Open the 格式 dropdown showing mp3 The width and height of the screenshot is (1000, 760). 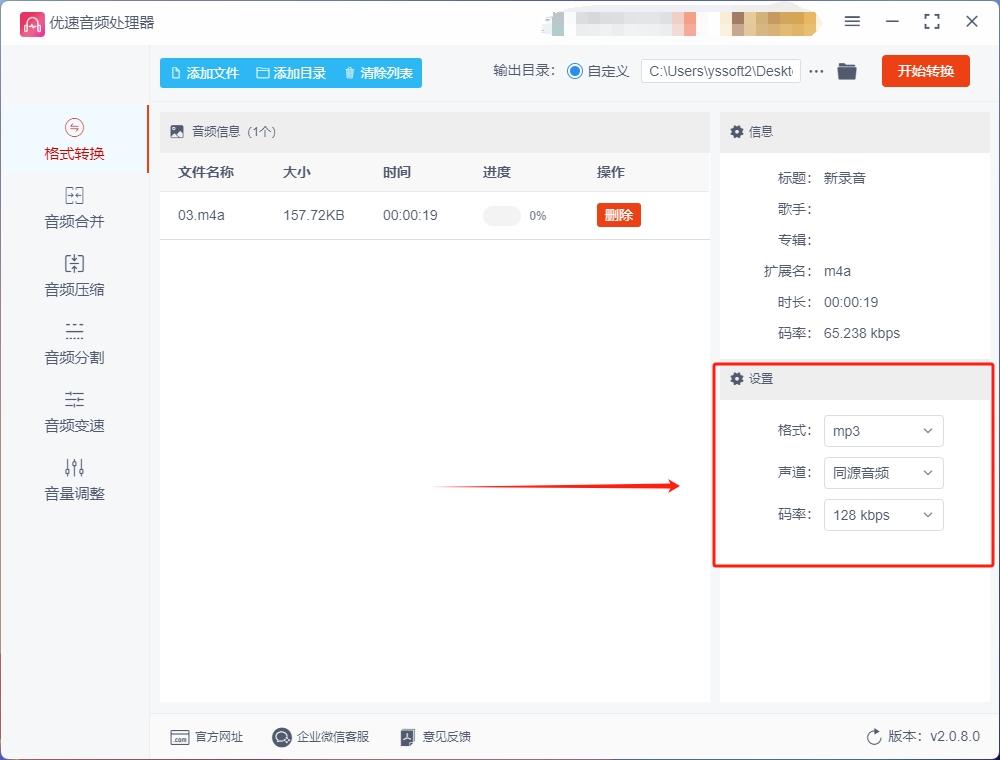click(x=883, y=431)
